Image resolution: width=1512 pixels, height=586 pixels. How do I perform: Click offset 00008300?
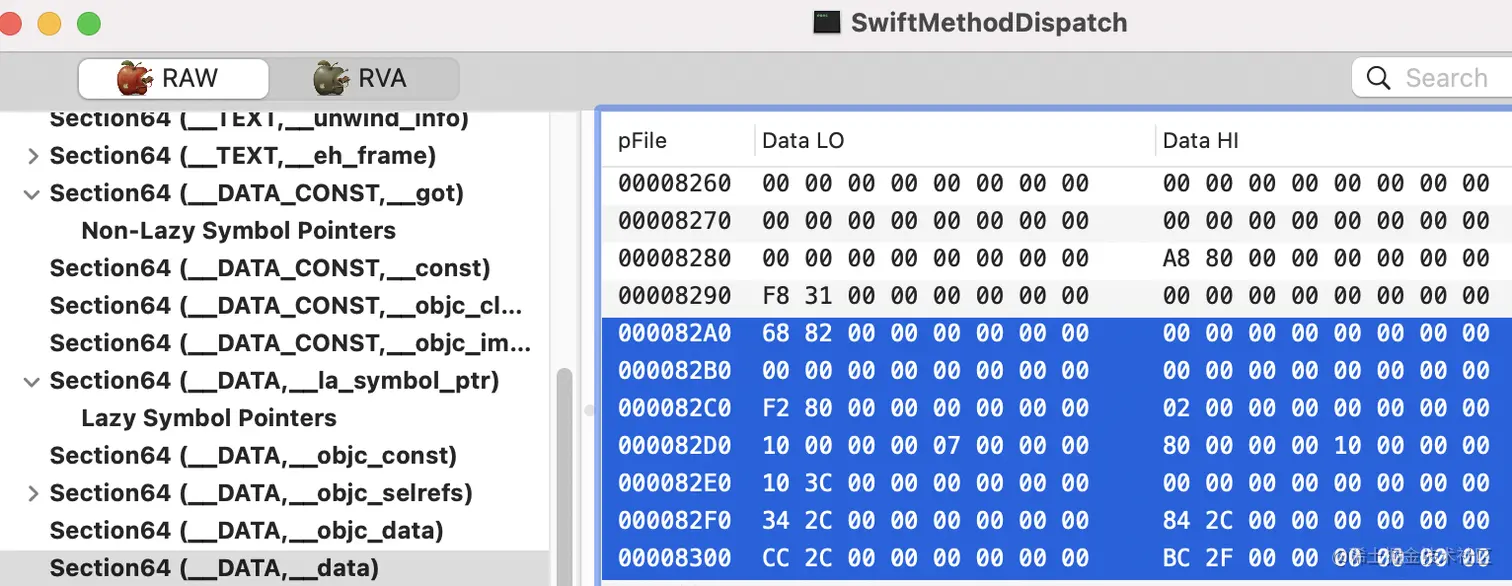click(675, 558)
